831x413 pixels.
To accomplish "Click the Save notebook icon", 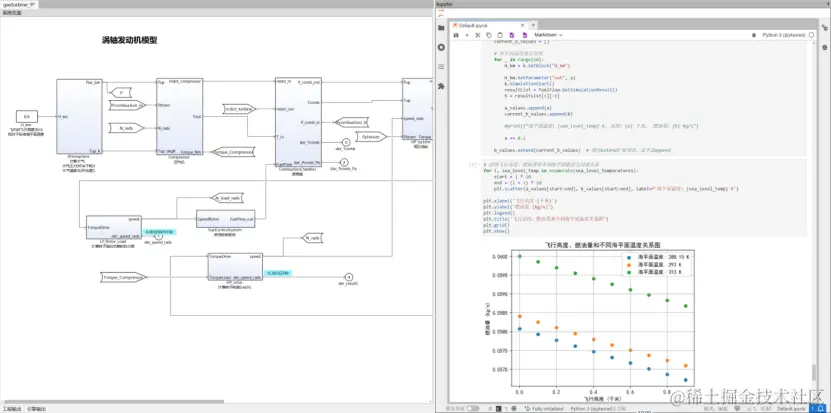I will [x=455, y=35].
